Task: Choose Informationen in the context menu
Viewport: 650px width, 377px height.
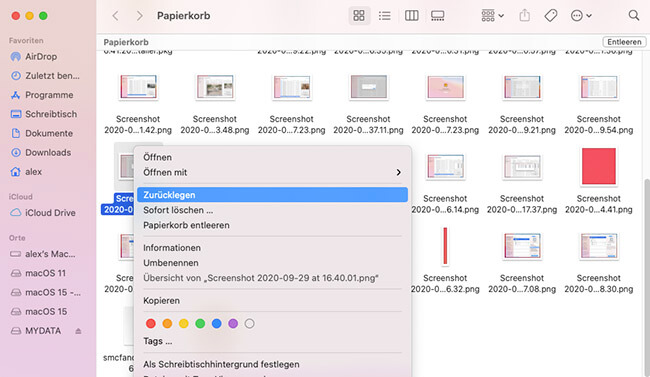Action: point(272,248)
